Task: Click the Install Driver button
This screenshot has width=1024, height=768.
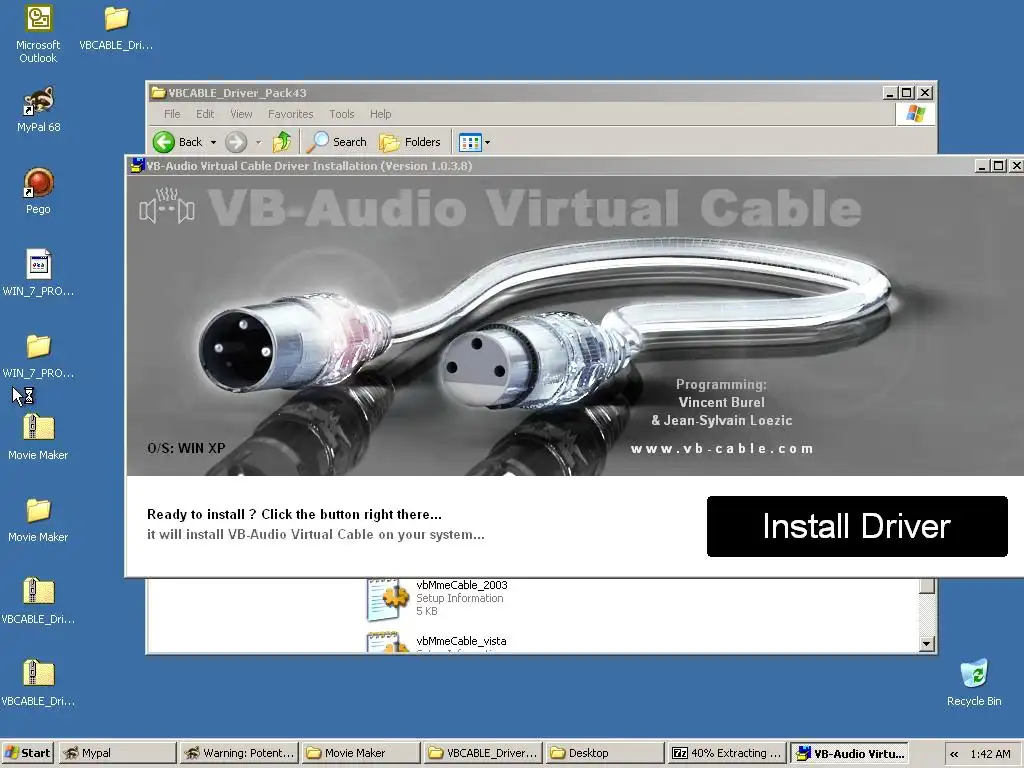Action: (x=857, y=526)
